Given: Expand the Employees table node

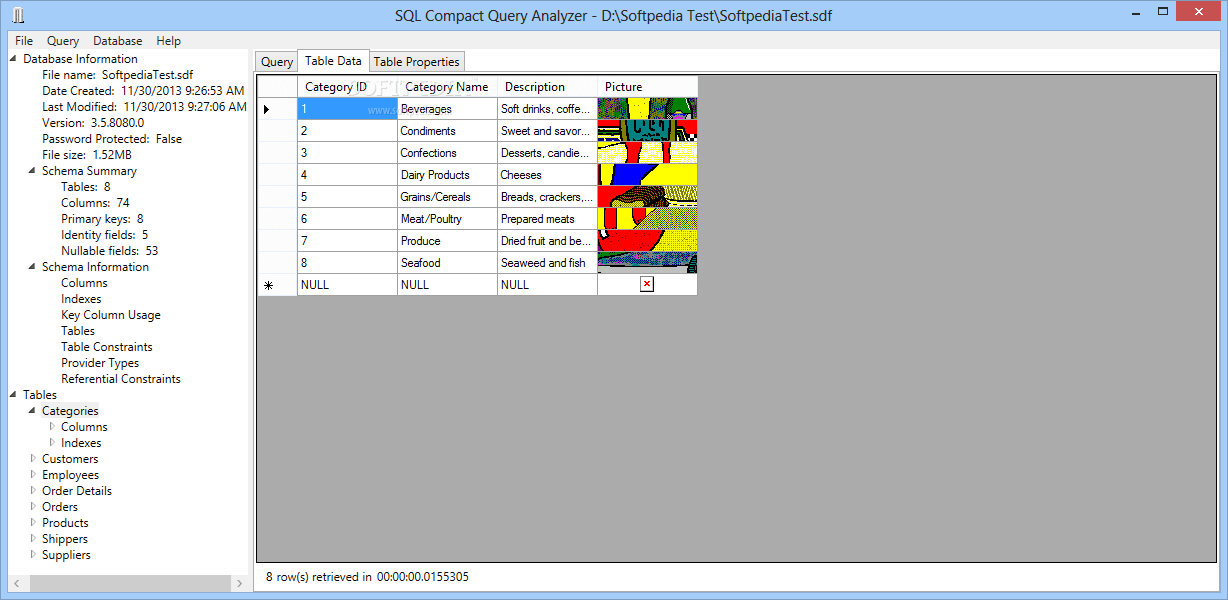Looking at the screenshot, I should pos(33,475).
